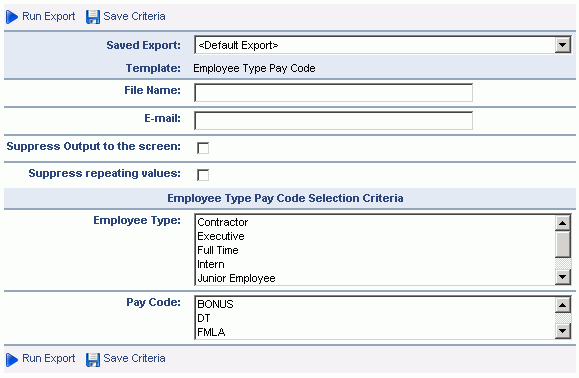The width and height of the screenshot is (579, 378).
Task: Click the bottom Run Export play icon
Action: click(x=12, y=360)
